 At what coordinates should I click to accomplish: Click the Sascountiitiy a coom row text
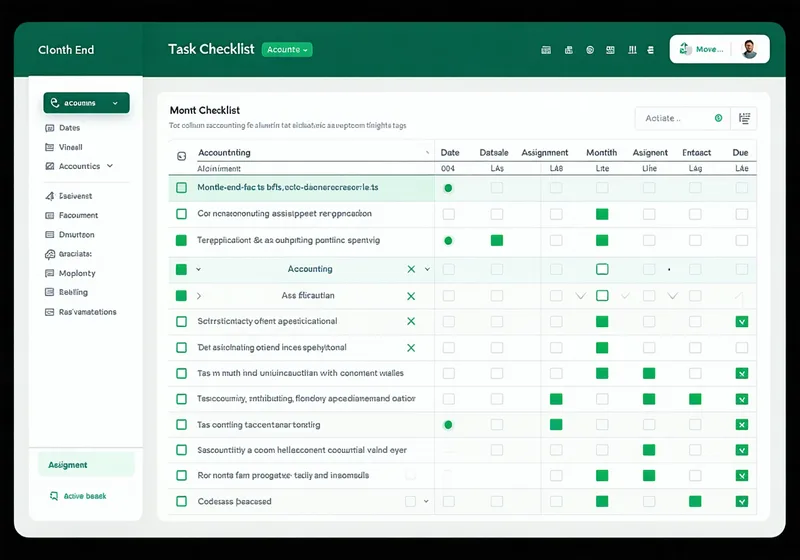tap(302, 450)
